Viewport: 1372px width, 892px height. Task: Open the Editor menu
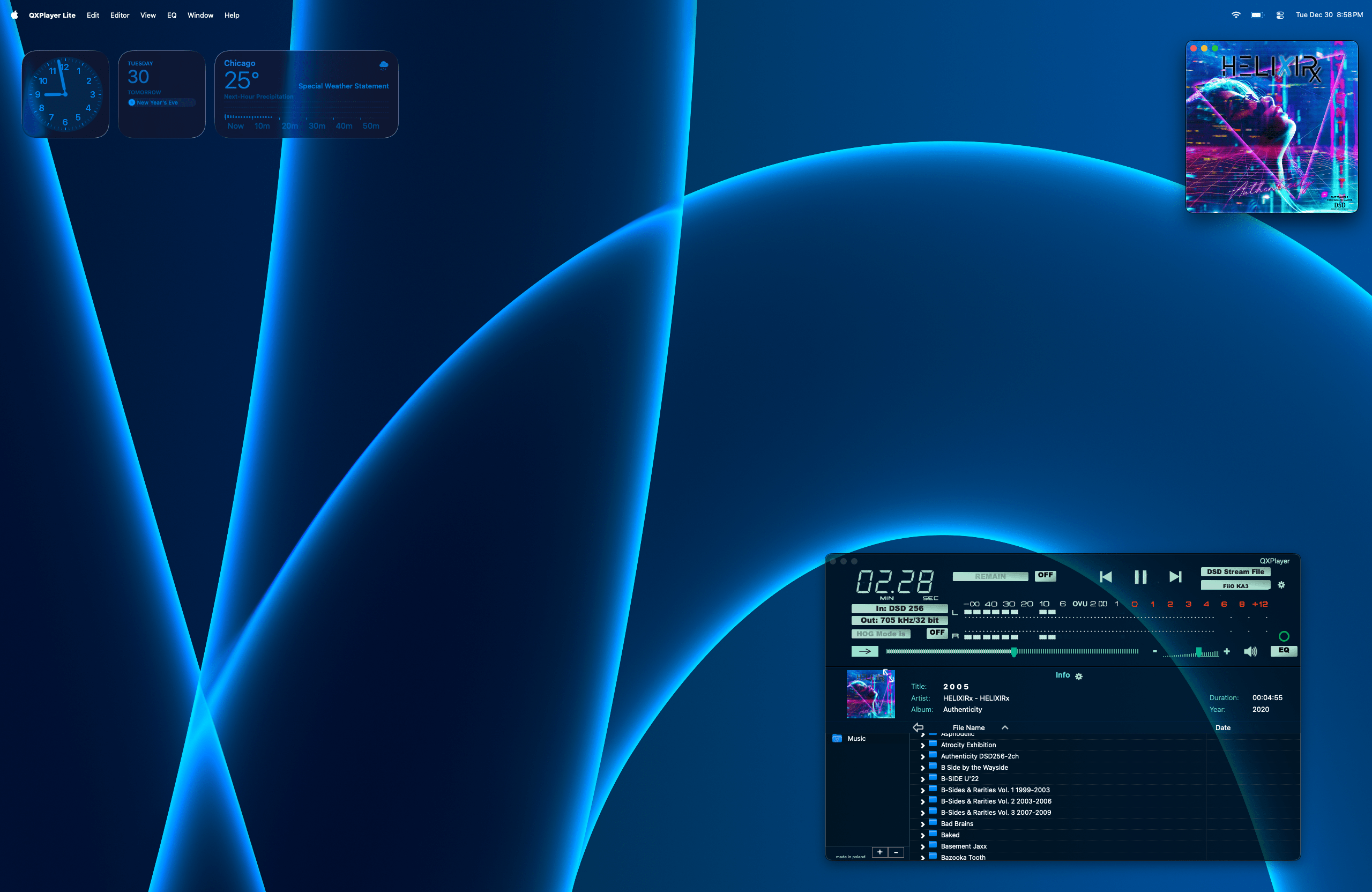point(120,15)
